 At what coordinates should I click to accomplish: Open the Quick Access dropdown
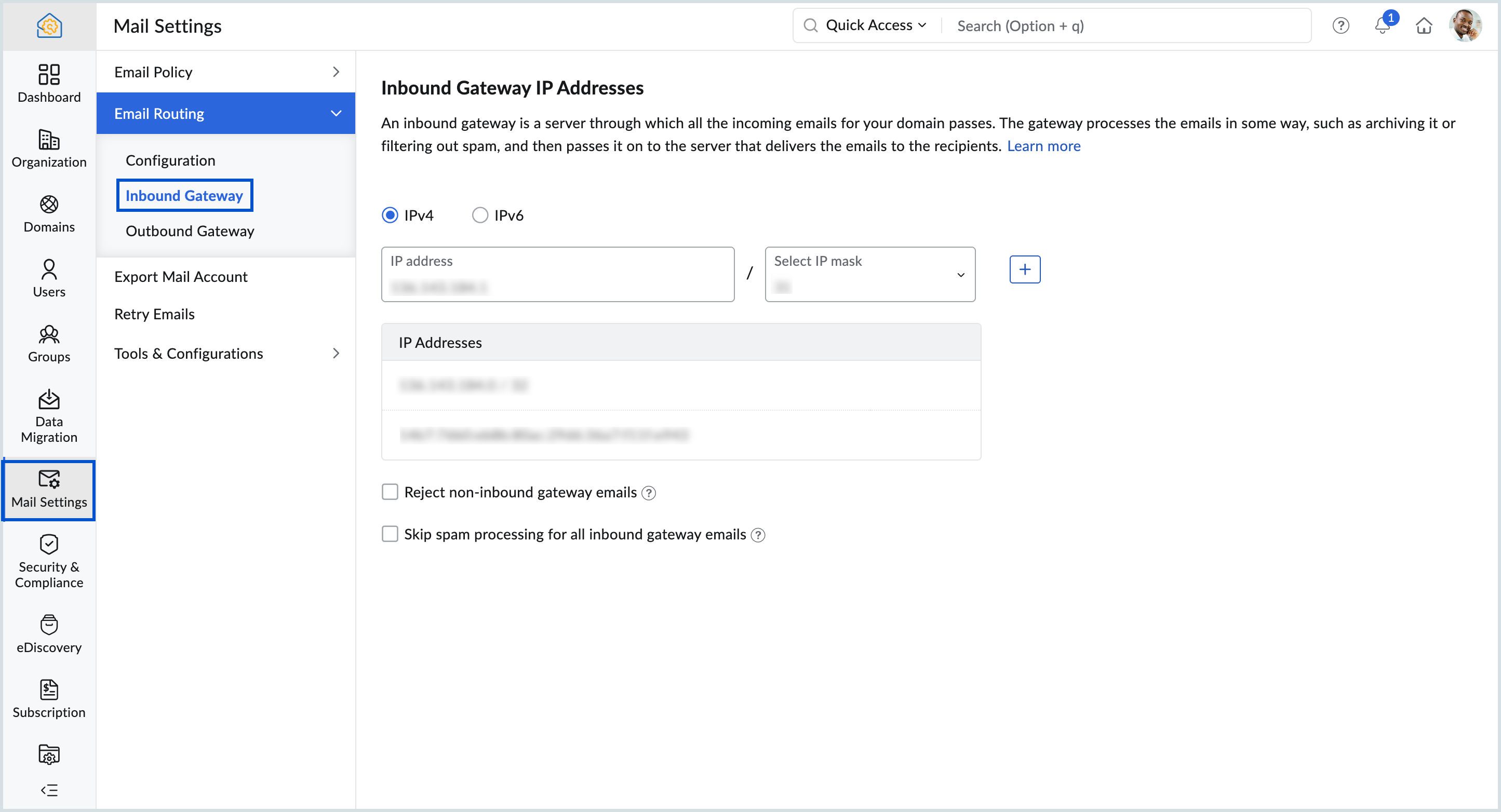876,25
